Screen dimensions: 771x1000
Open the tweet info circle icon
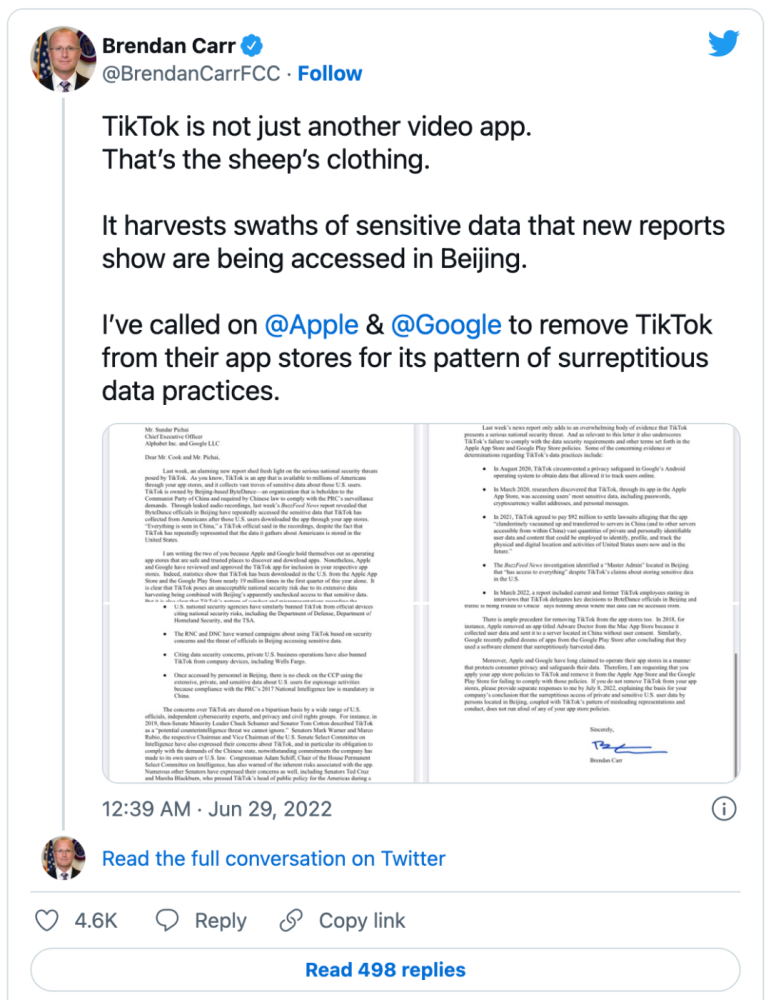coord(723,809)
